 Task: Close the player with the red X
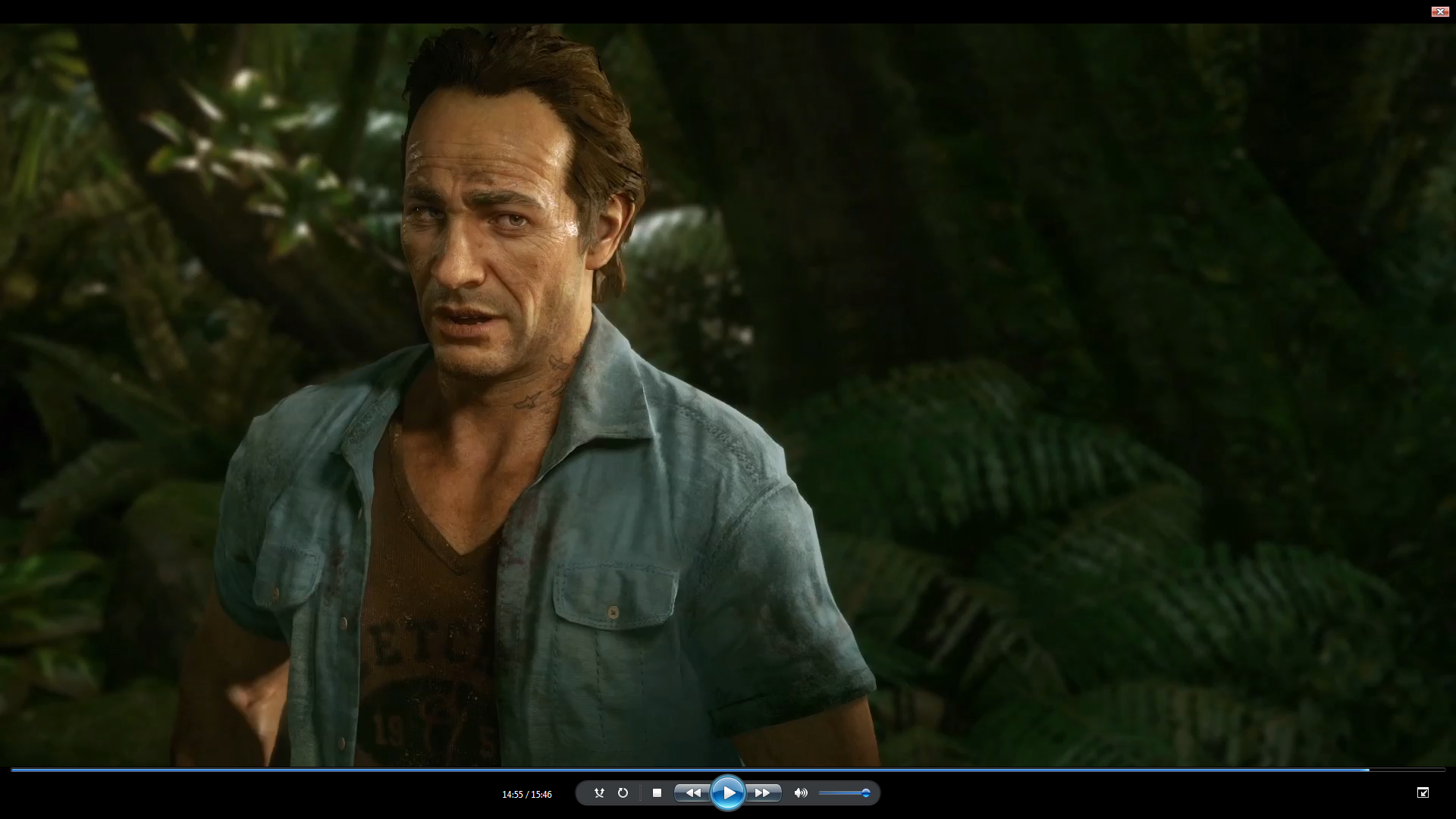point(1439,11)
